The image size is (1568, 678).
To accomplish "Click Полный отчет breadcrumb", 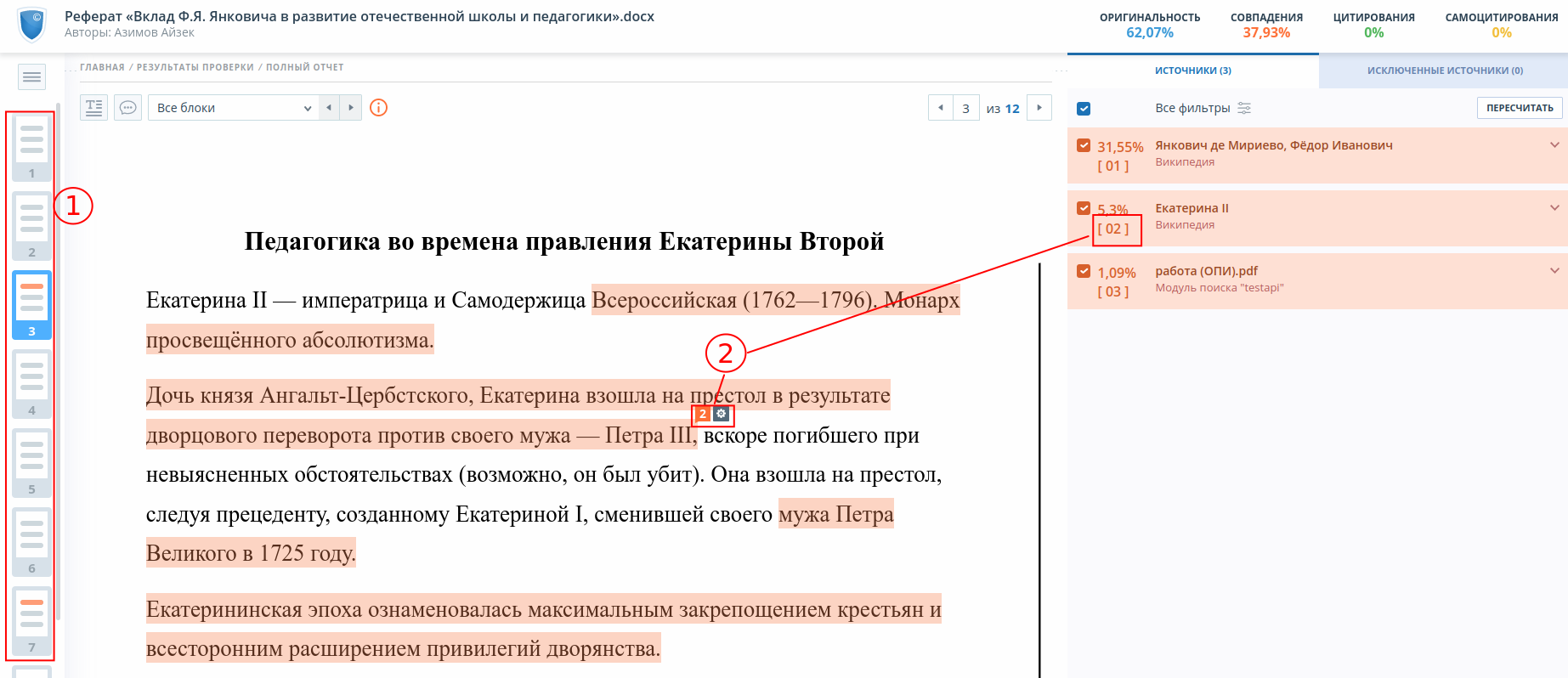I will 305,67.
